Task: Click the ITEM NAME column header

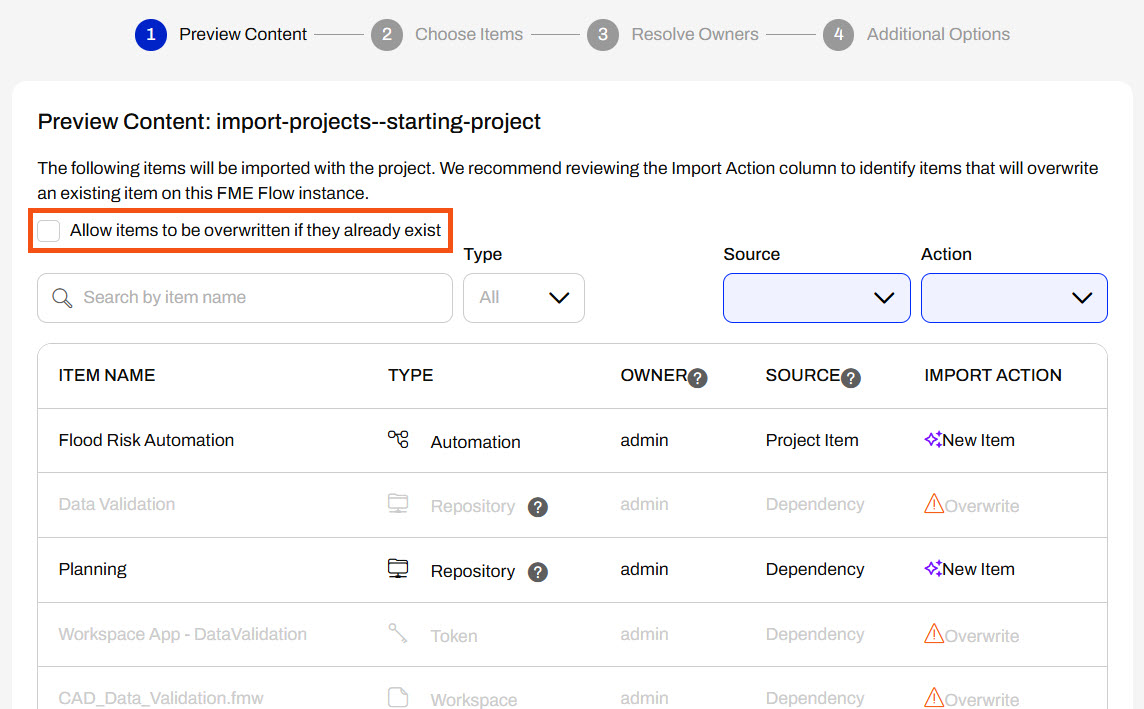Action: [x=107, y=376]
